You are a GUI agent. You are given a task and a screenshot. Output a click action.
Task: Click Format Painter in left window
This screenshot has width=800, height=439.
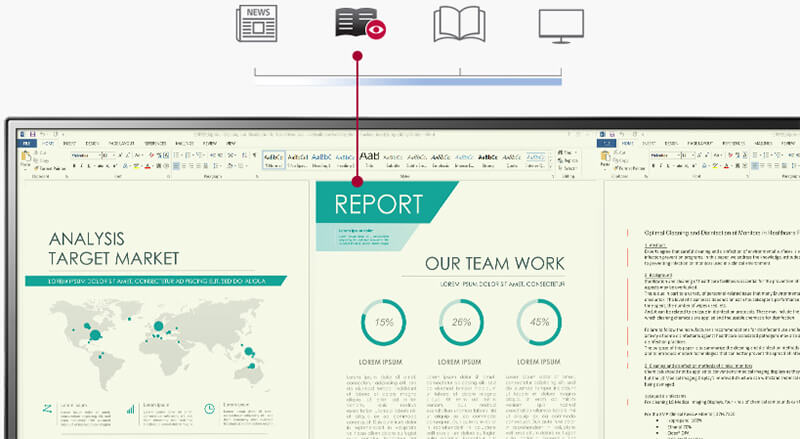pos(50,170)
